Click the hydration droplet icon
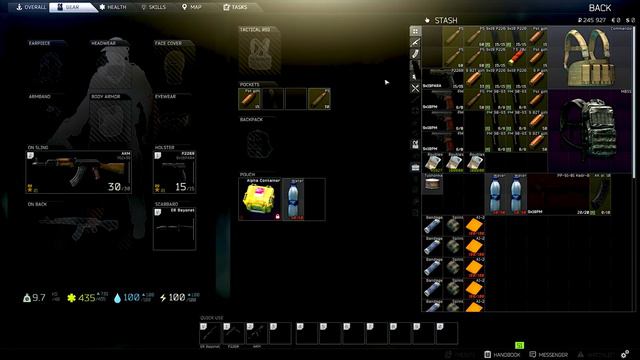 [x=118, y=298]
